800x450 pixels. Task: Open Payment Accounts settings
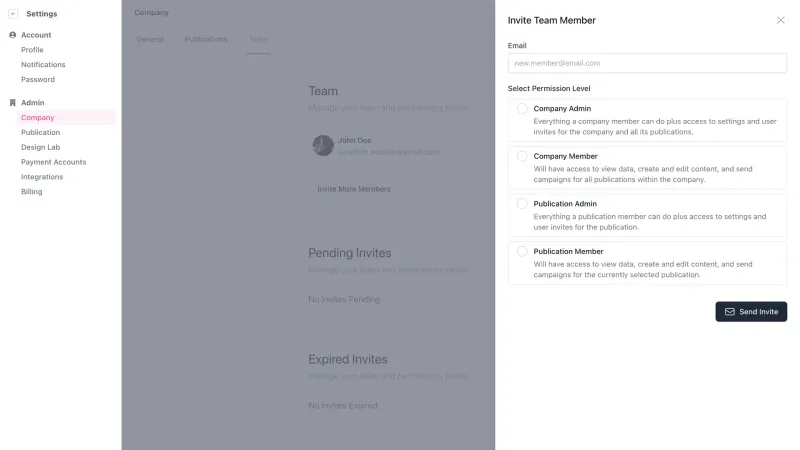point(54,162)
